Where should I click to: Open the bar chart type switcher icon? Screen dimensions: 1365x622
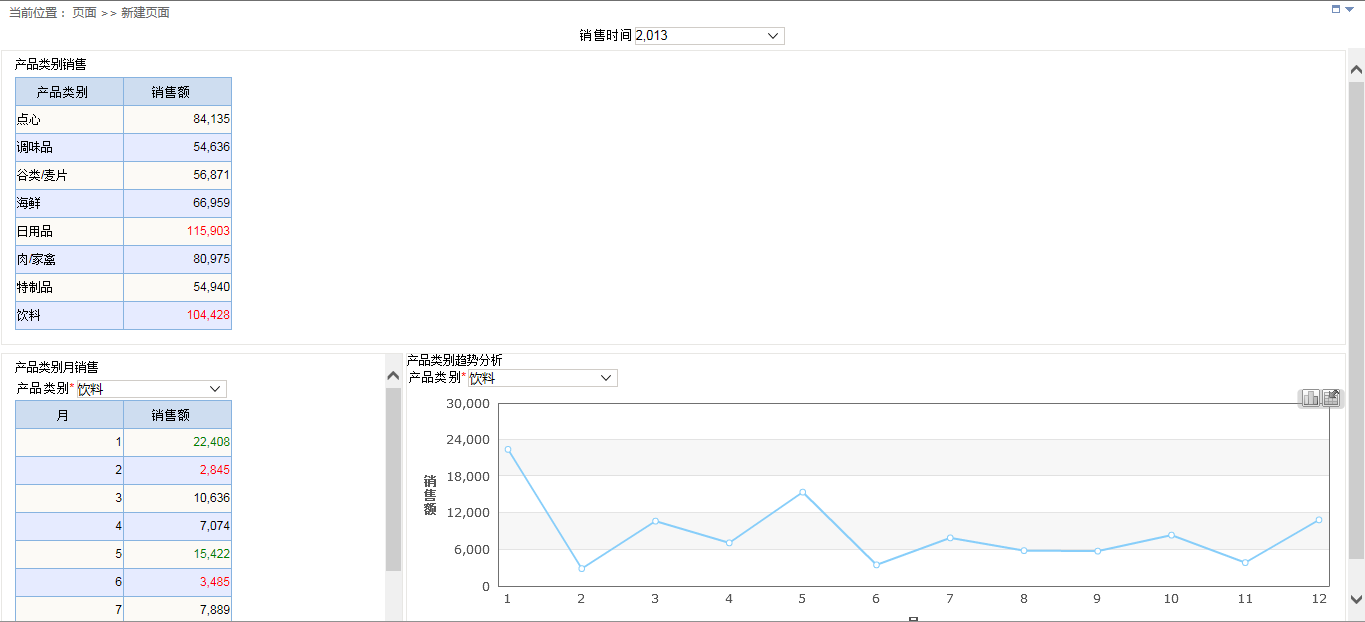coord(1310,398)
